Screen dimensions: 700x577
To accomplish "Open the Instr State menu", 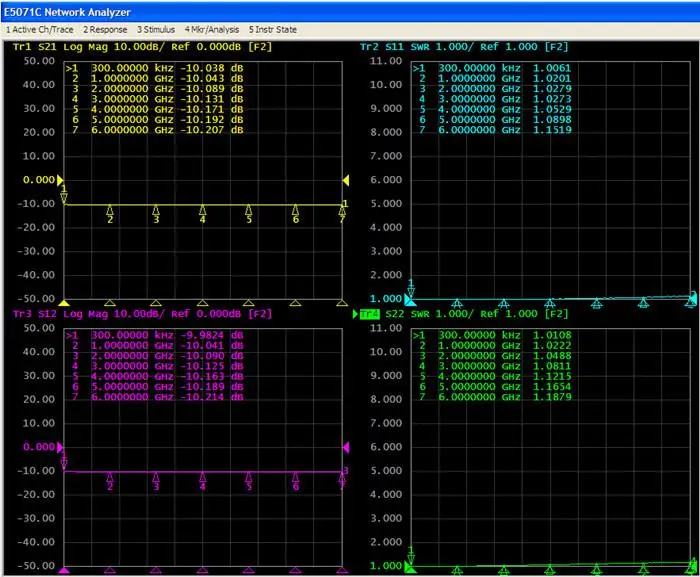I will (273, 30).
